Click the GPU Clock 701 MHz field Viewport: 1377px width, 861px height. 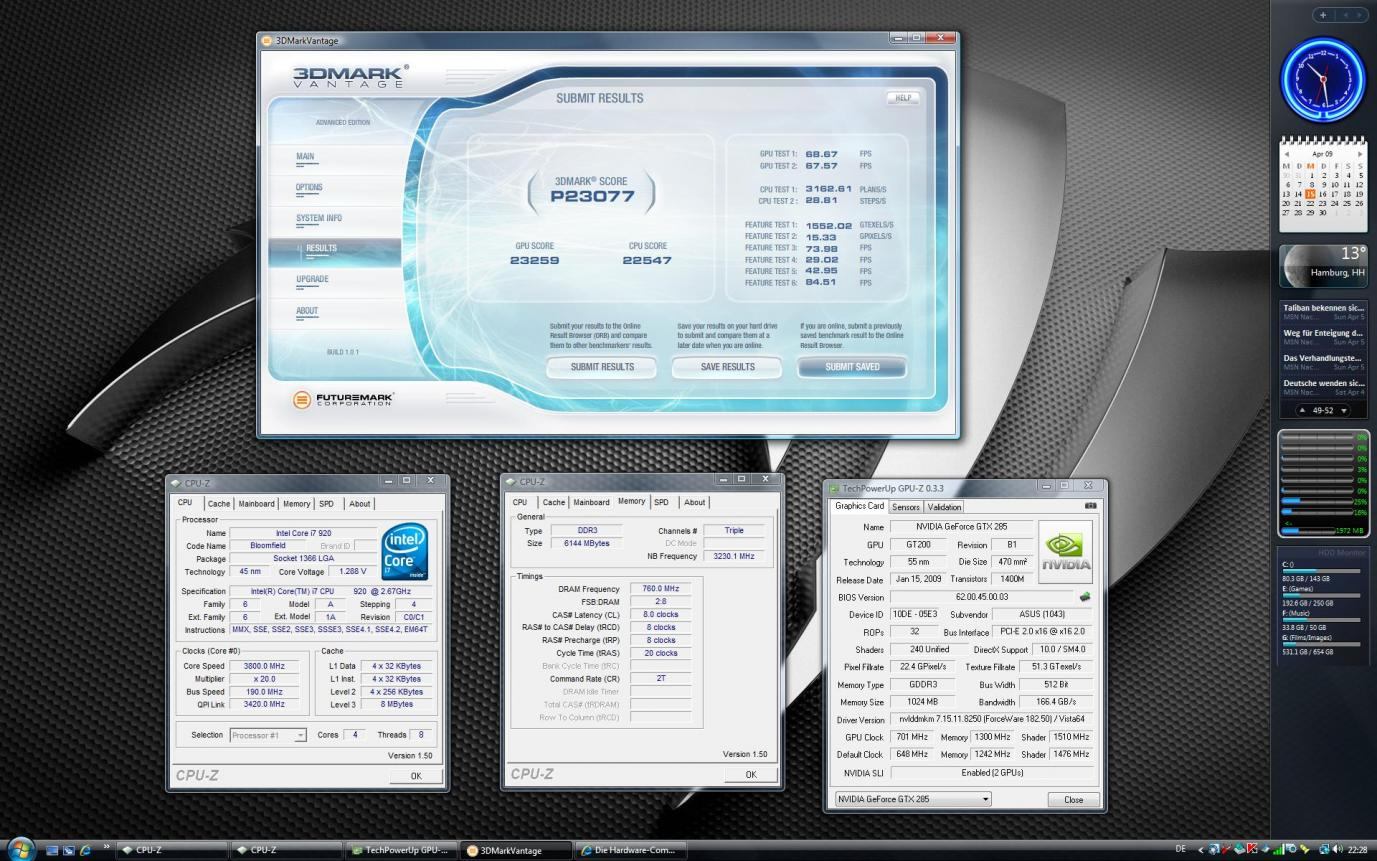(x=911, y=737)
